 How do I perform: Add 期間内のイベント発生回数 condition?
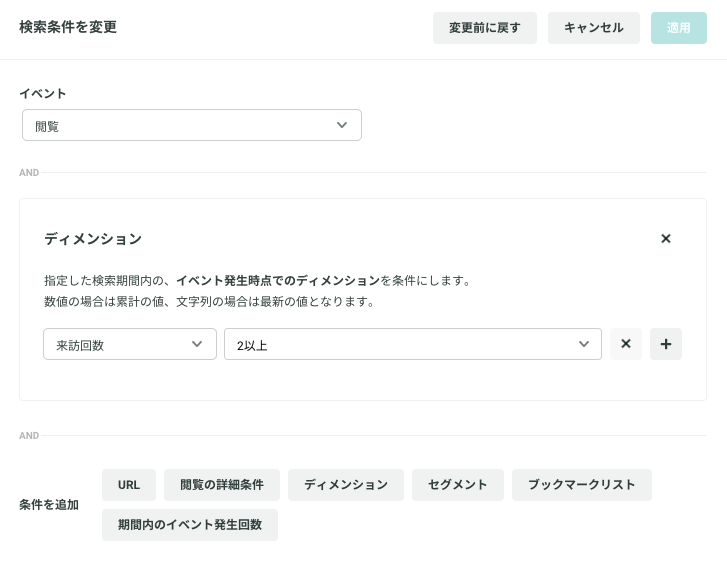coord(190,525)
